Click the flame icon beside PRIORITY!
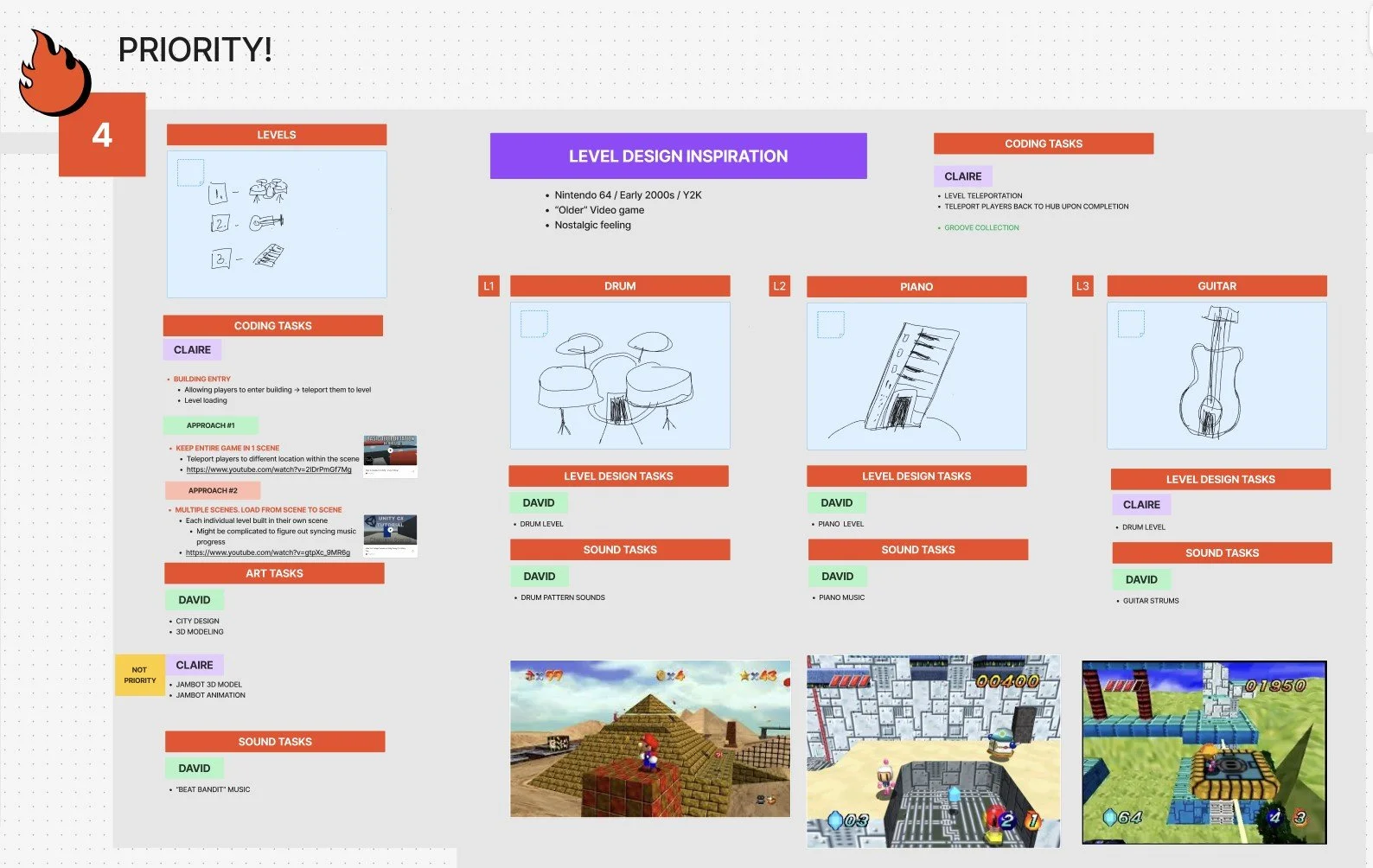 pos(54,73)
